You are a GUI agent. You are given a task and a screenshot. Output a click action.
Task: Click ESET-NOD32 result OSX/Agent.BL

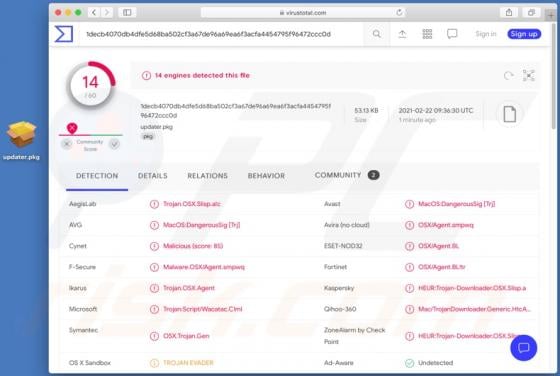click(438, 246)
